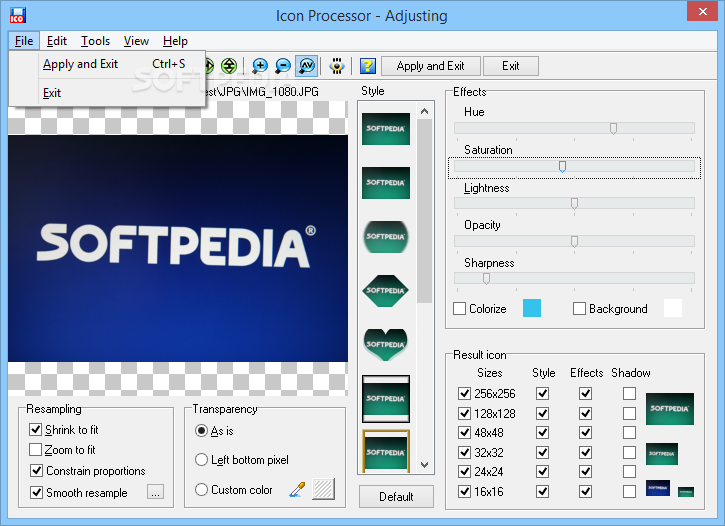The width and height of the screenshot is (725, 526).
Task: Click the flip vertical toolbar icon
Action: 229,66
